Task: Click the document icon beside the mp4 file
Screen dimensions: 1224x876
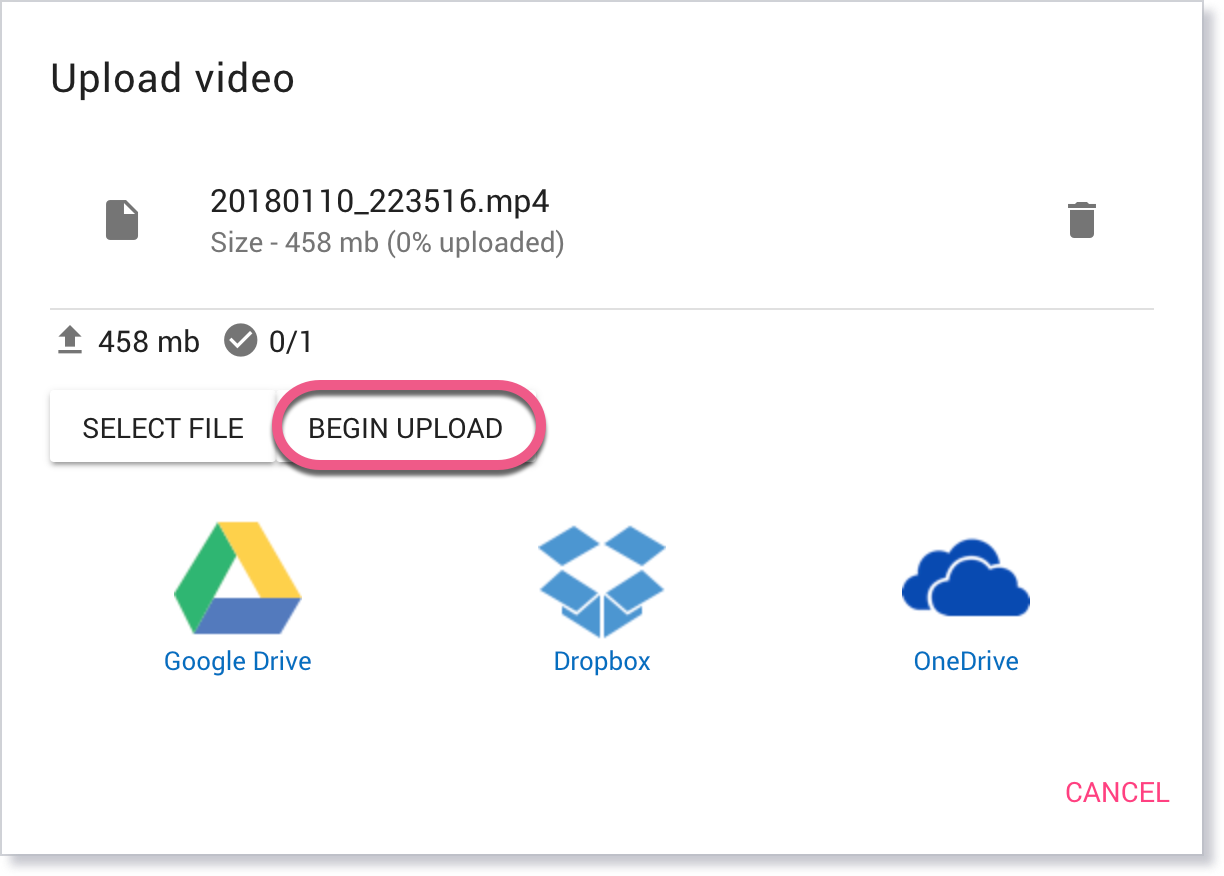Action: 122,220
